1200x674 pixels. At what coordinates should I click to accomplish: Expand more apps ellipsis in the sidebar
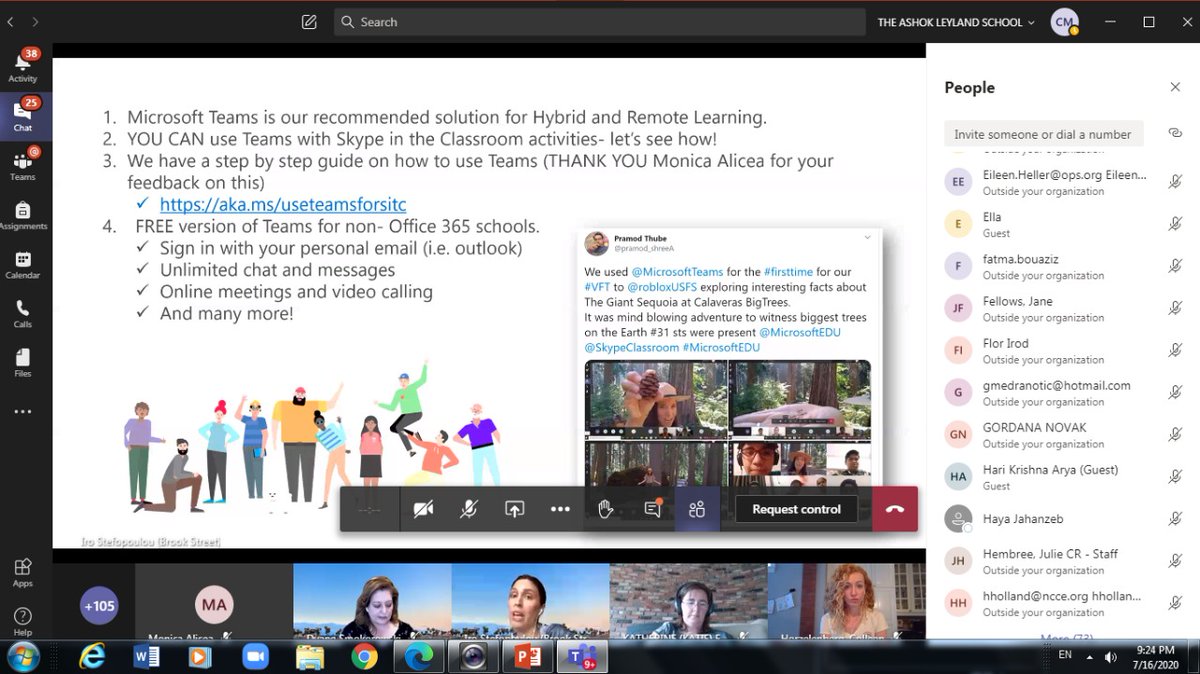(23, 411)
